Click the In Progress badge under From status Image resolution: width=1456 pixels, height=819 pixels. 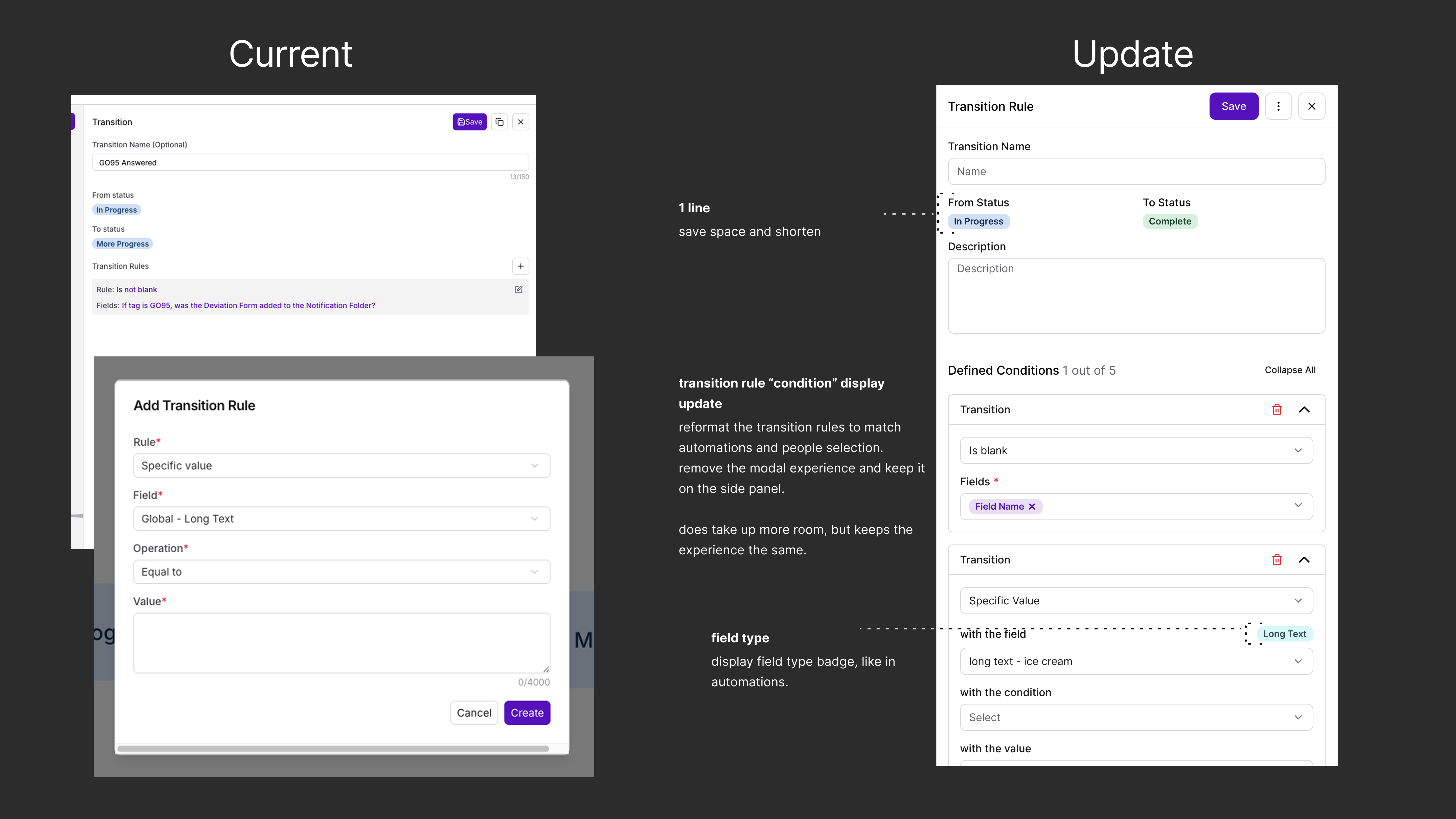point(117,210)
